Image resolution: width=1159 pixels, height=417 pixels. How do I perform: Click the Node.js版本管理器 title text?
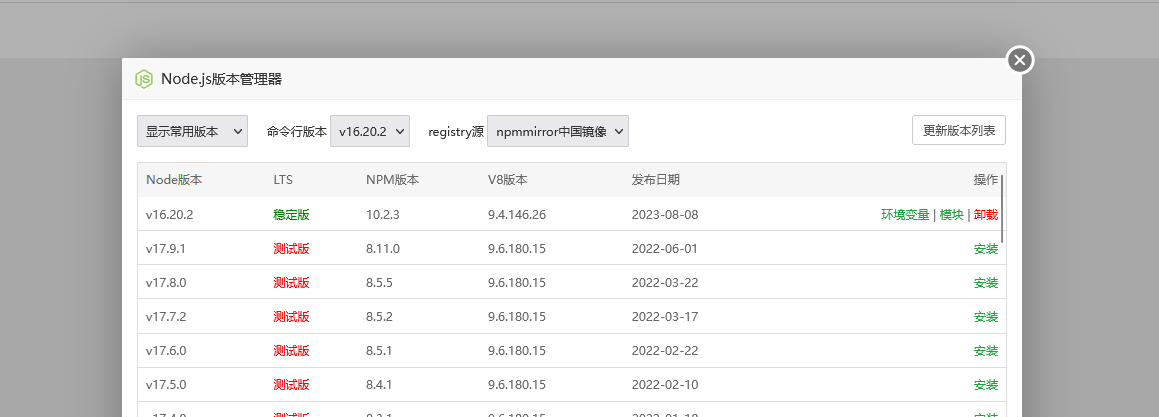(x=221, y=79)
